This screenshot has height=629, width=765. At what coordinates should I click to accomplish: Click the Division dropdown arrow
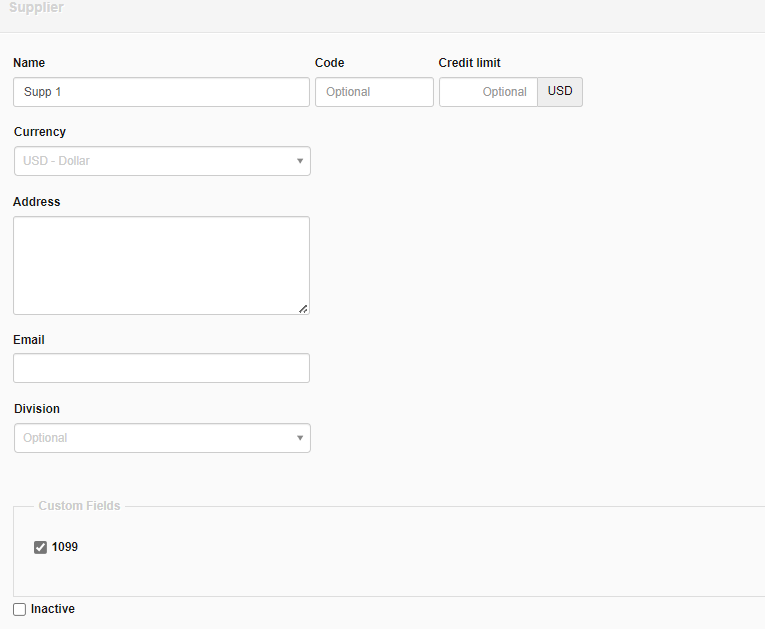coord(300,438)
